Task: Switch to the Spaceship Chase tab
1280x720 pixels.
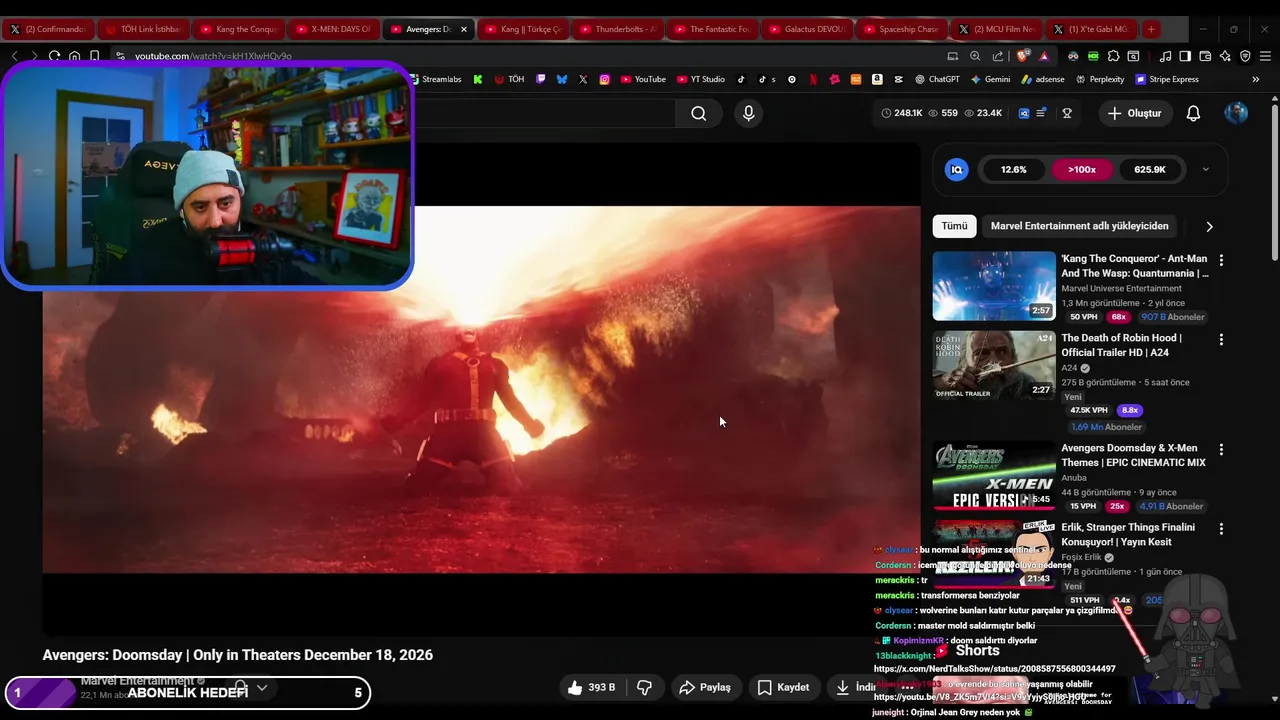Action: [x=902, y=29]
